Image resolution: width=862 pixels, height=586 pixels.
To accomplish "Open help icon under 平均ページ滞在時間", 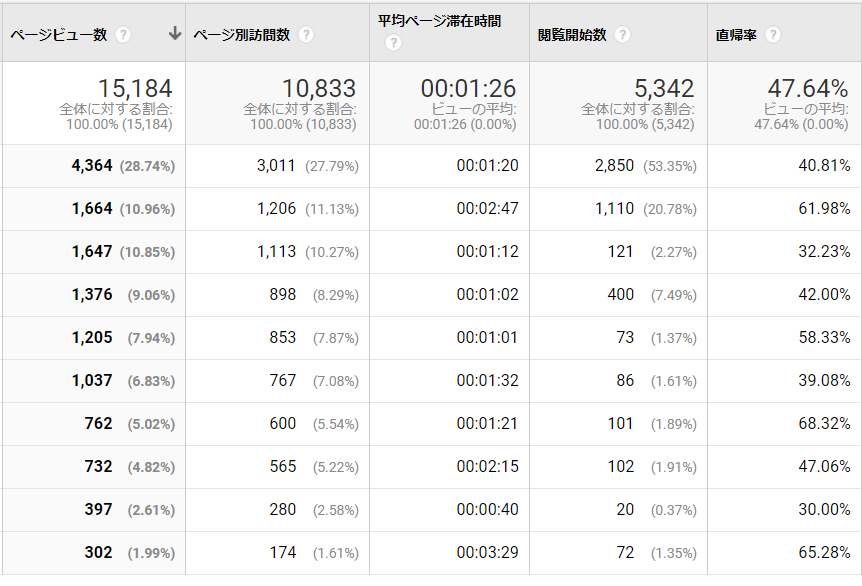I will pyautogui.click(x=393, y=42).
